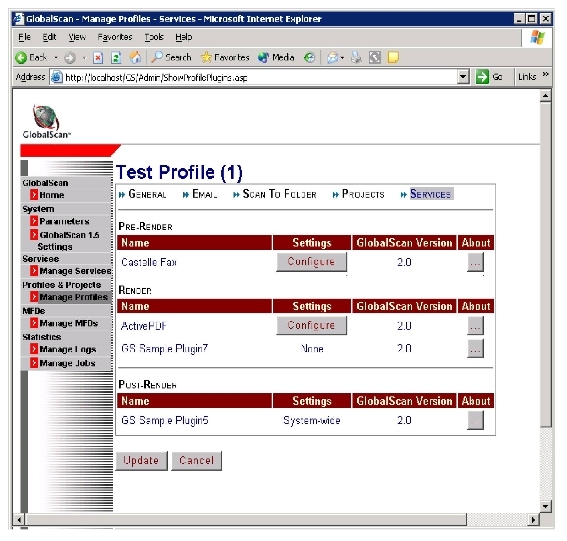Click the Windows flag logo in the menu bar

pyautogui.click(x=537, y=37)
